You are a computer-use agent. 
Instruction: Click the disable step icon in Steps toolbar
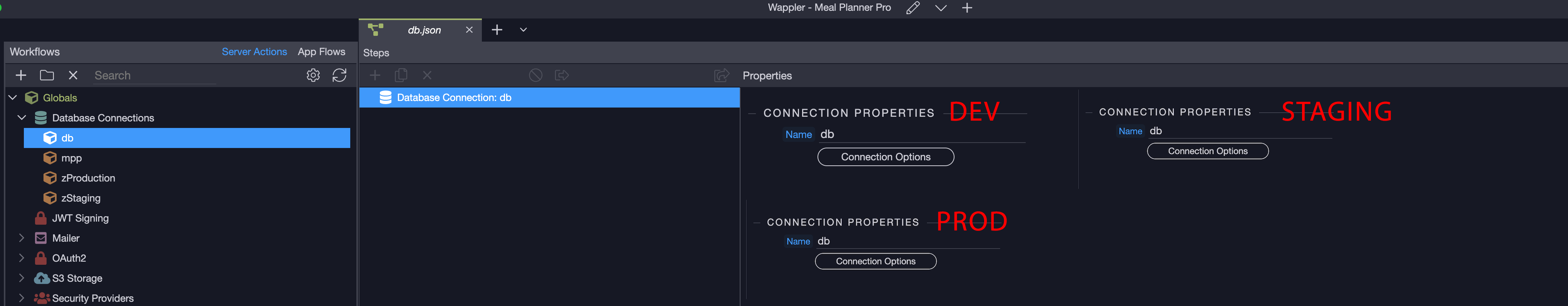pos(535,75)
